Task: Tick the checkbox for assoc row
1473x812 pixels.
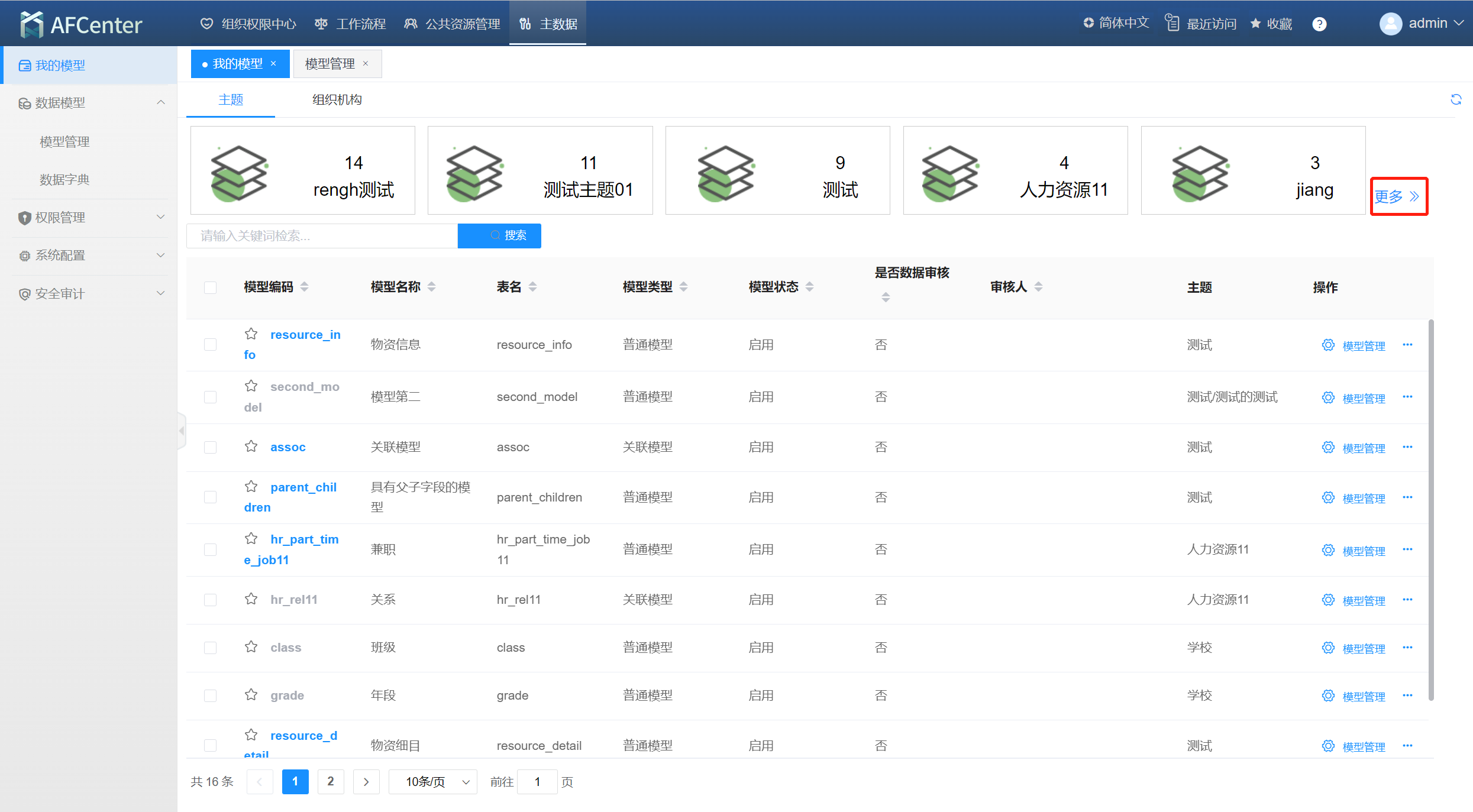Action: pos(210,447)
